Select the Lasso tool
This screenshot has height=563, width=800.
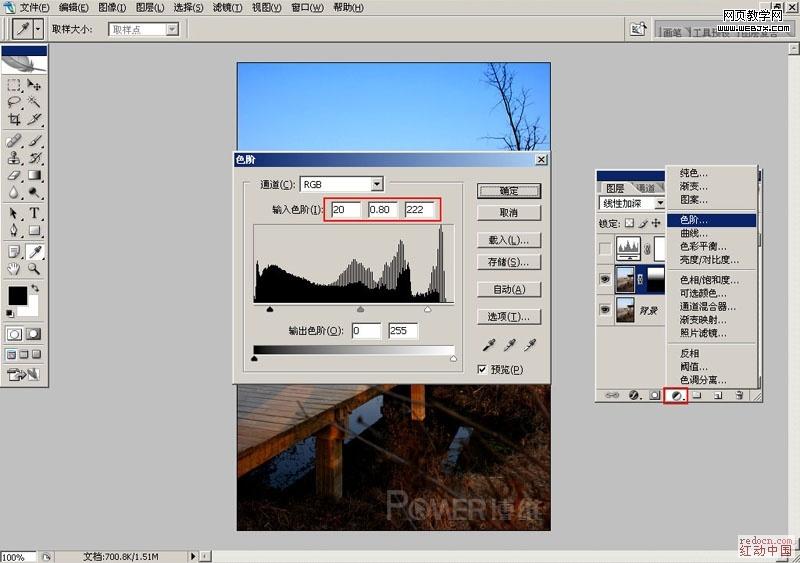tap(14, 102)
